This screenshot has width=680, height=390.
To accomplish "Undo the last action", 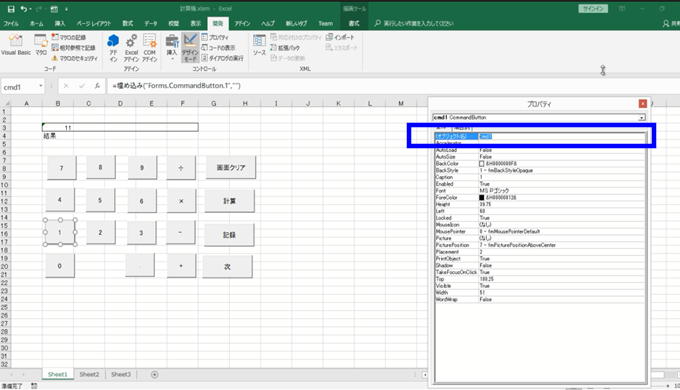I will (x=24, y=9).
